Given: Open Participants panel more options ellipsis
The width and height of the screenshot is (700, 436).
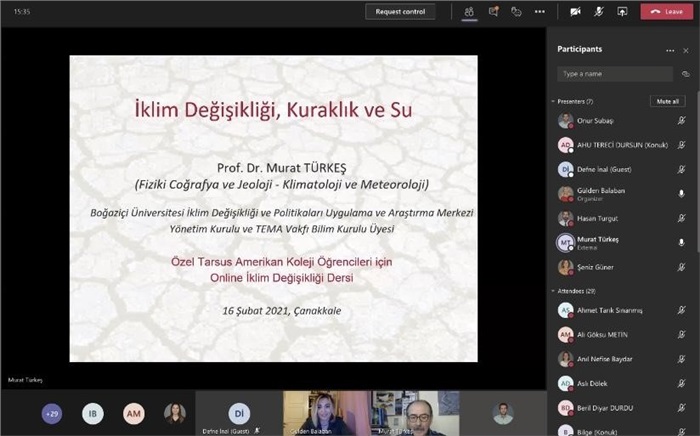Looking at the screenshot, I should pyautogui.click(x=670, y=51).
